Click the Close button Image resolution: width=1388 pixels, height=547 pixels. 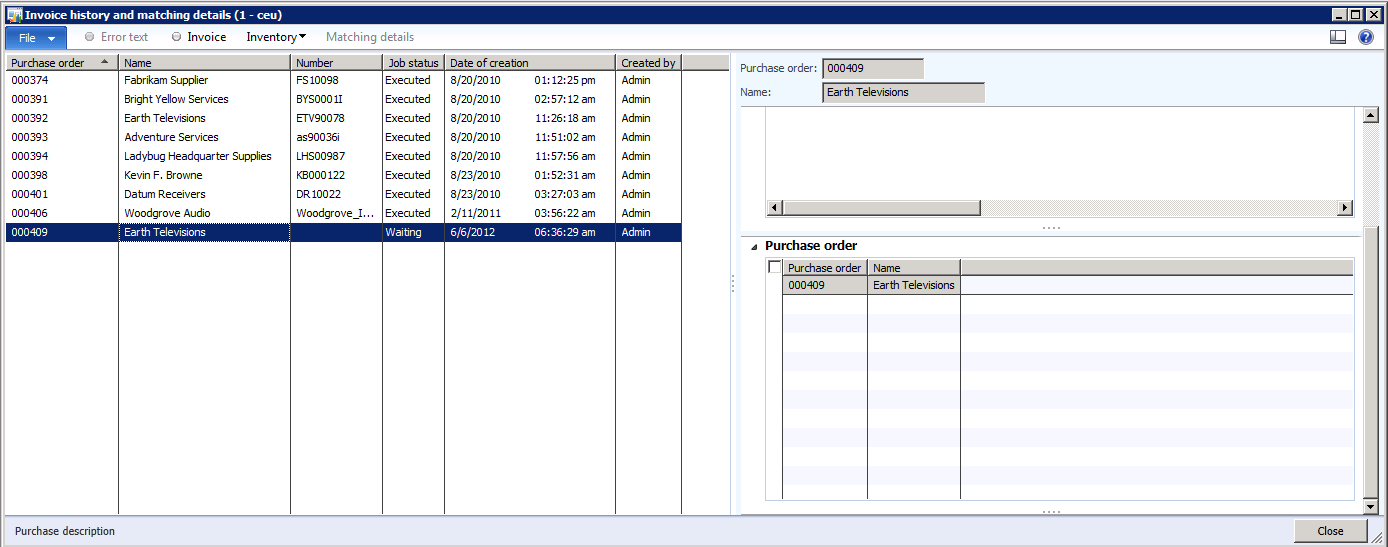click(1330, 531)
